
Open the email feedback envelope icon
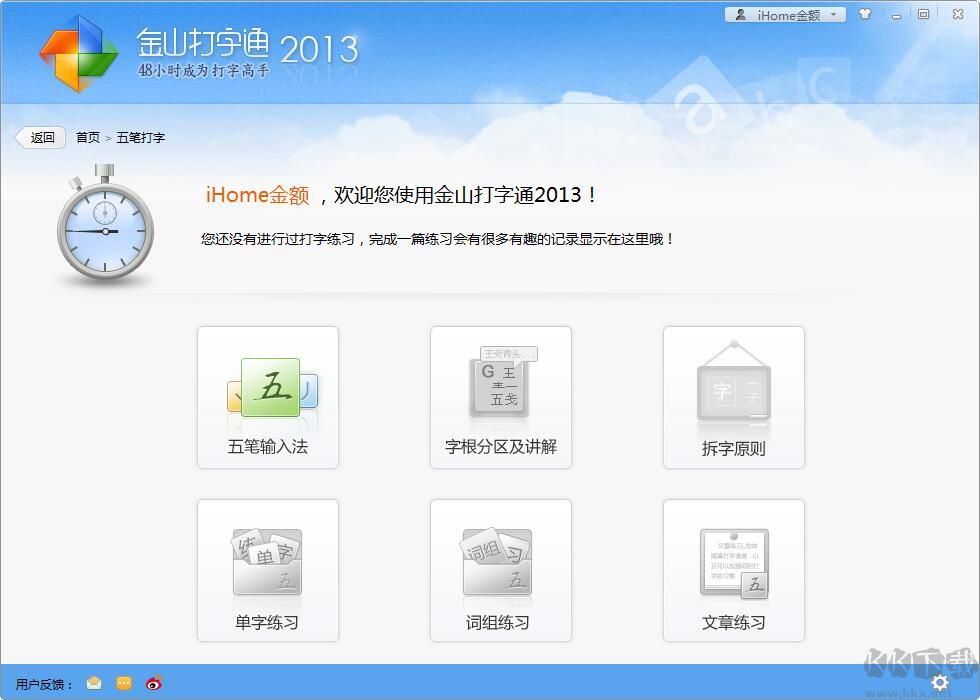point(94,683)
